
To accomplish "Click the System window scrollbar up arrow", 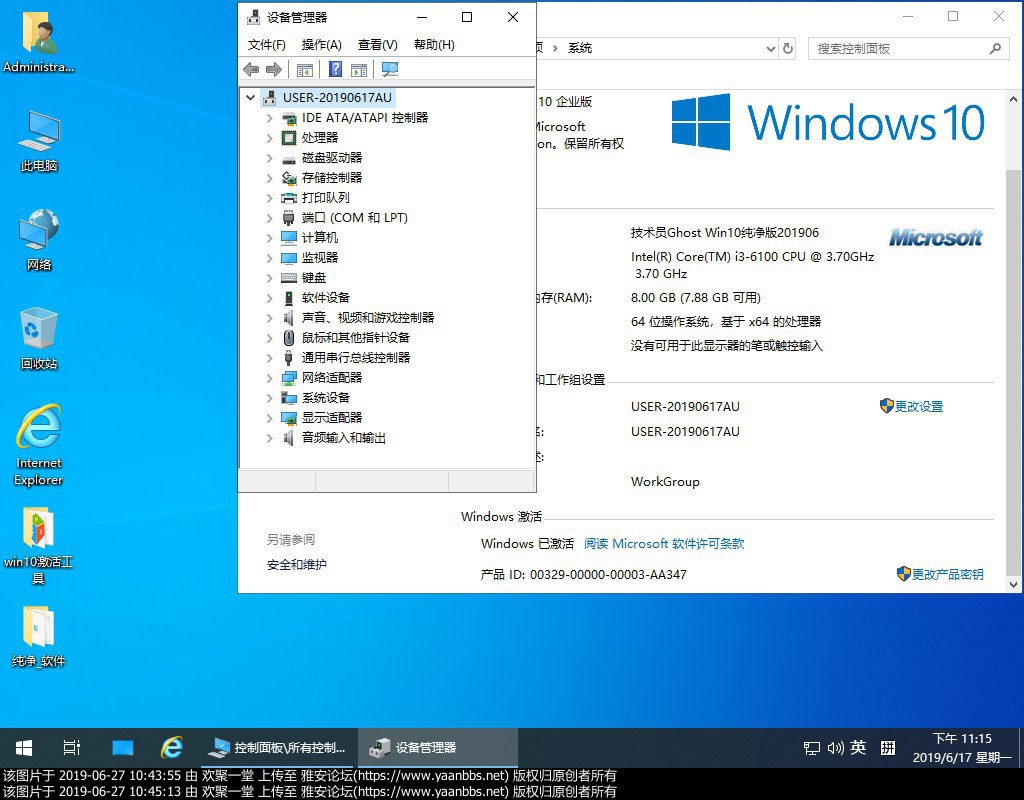I will 1013,99.
